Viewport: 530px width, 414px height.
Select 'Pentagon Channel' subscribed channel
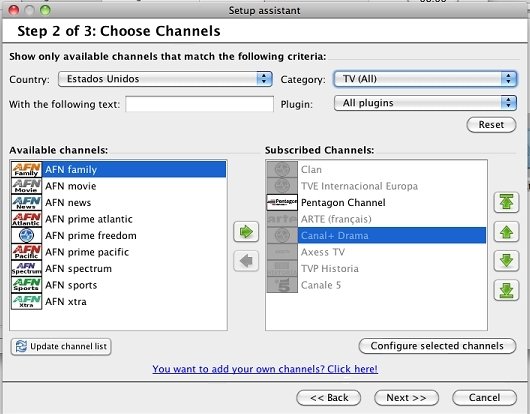[x=376, y=202]
